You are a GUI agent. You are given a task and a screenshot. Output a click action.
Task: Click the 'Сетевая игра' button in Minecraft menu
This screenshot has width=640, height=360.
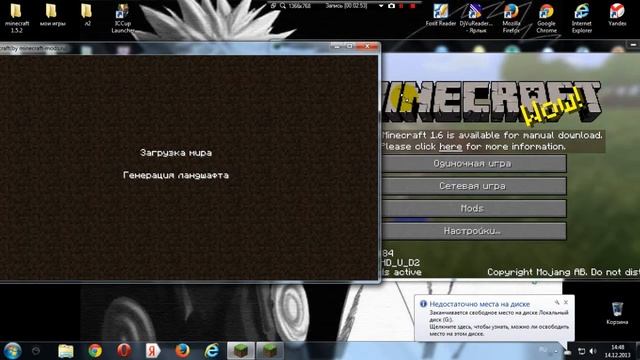click(x=473, y=186)
